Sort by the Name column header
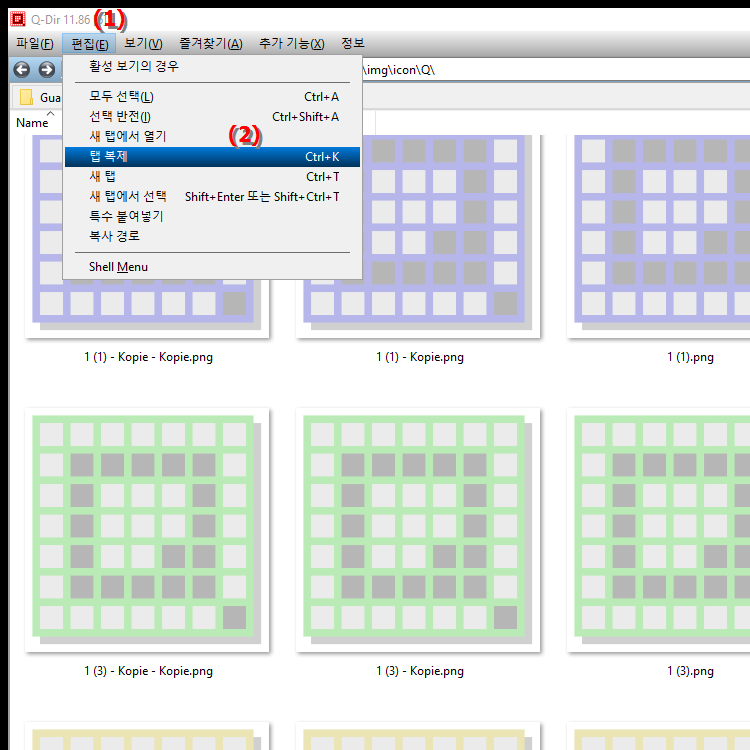This screenshot has height=750, width=750. coord(33,122)
